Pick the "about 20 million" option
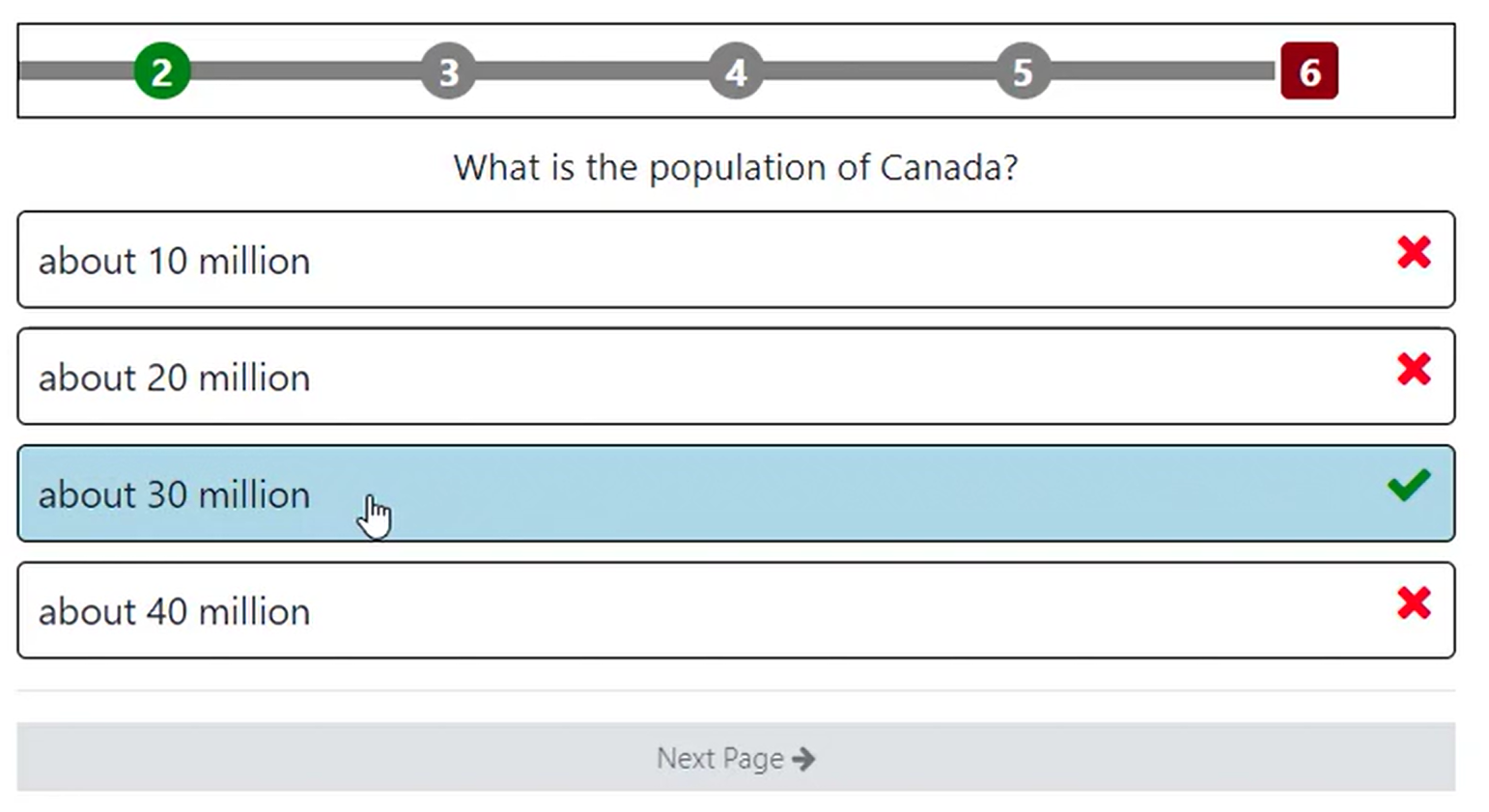 (x=174, y=378)
